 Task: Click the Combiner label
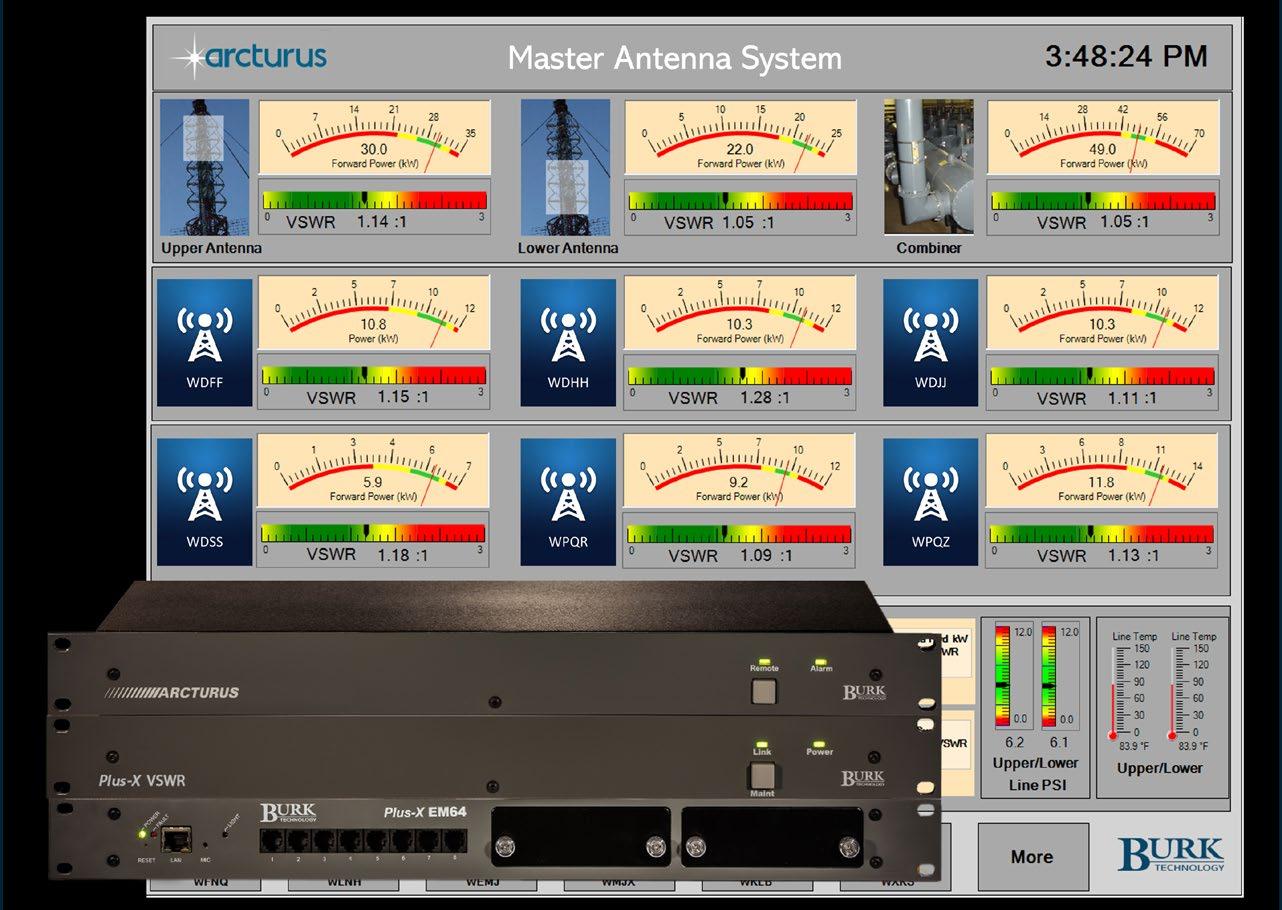(929, 248)
